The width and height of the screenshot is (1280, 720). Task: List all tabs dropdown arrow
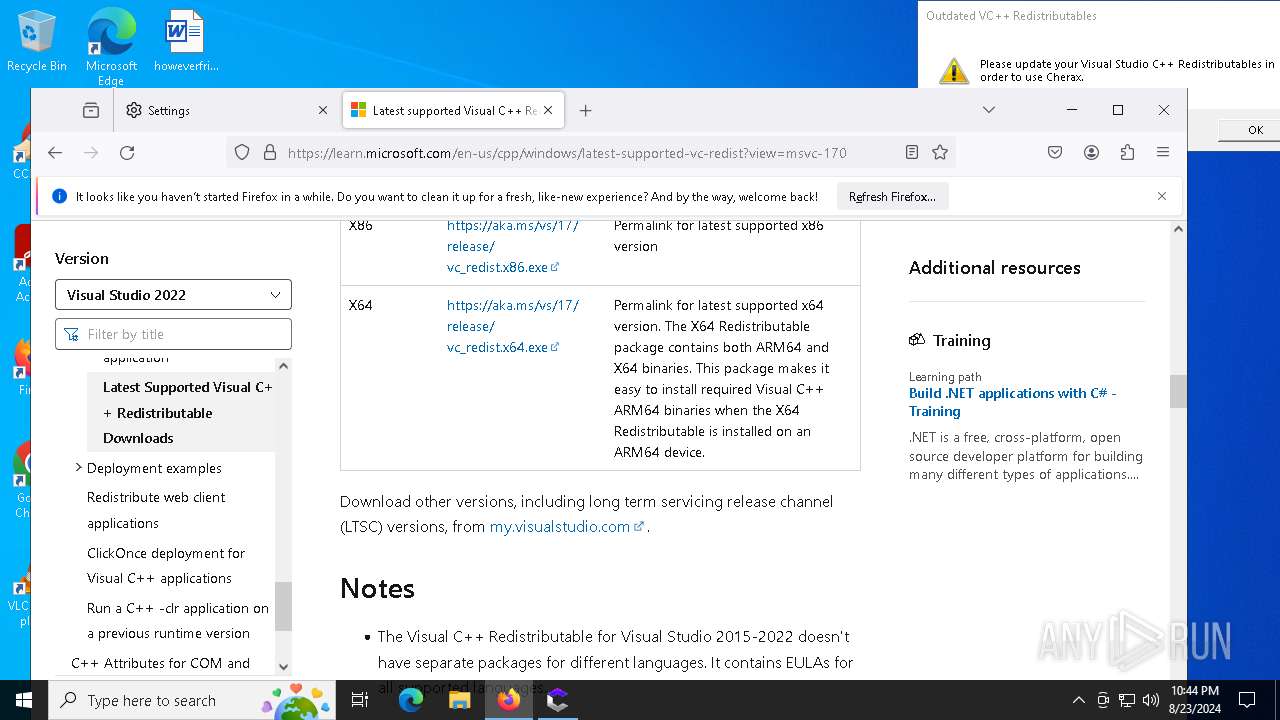(989, 110)
